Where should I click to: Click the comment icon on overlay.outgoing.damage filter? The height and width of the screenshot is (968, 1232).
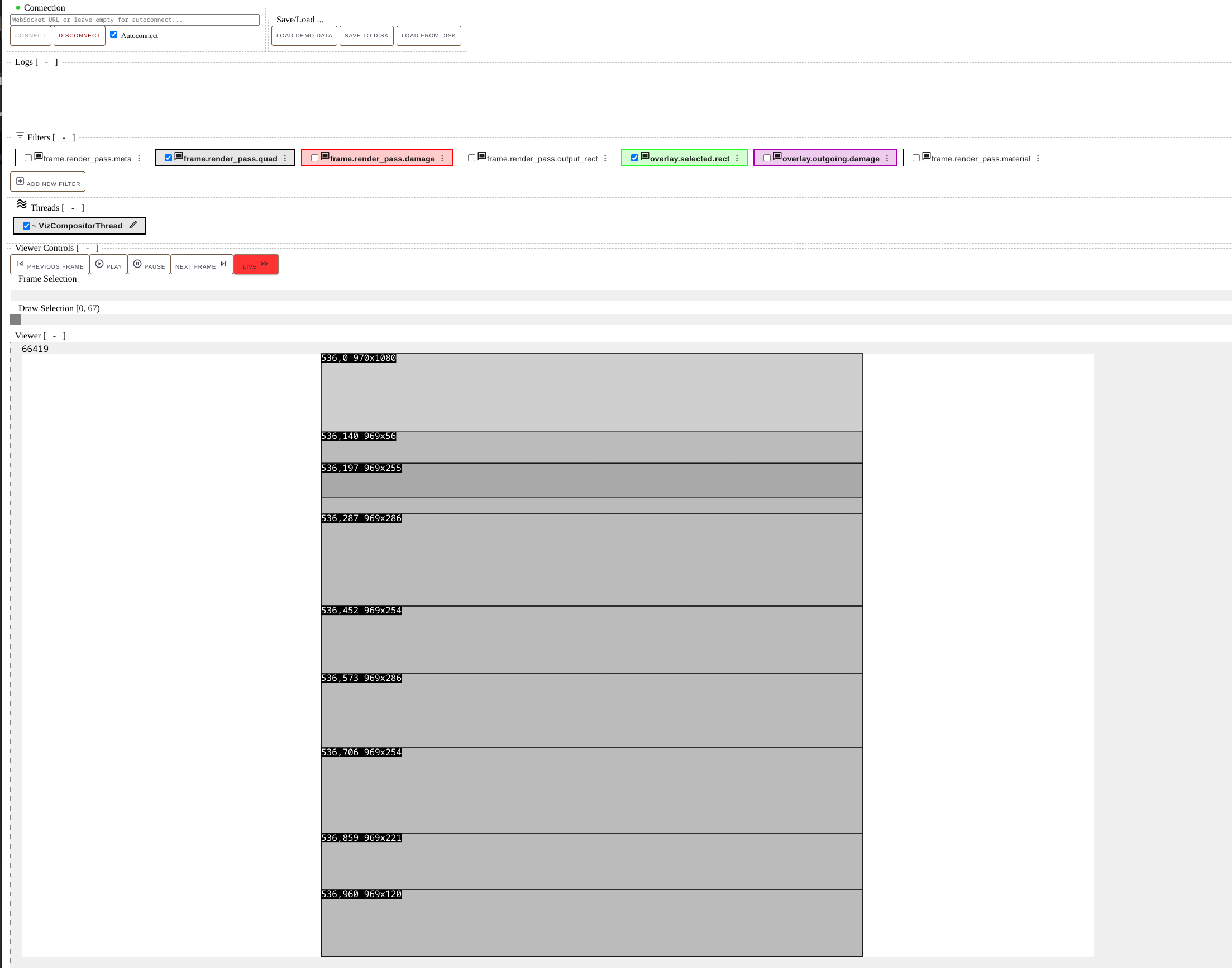[777, 156]
